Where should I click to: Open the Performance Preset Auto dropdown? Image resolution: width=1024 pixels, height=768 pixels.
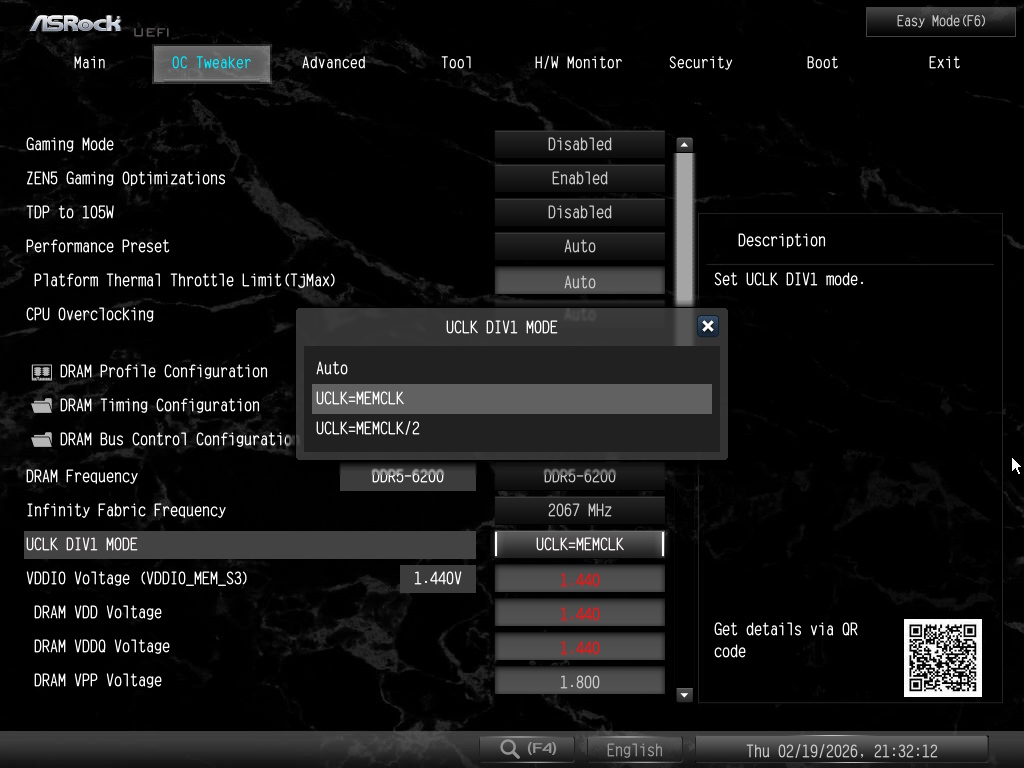tap(579, 246)
